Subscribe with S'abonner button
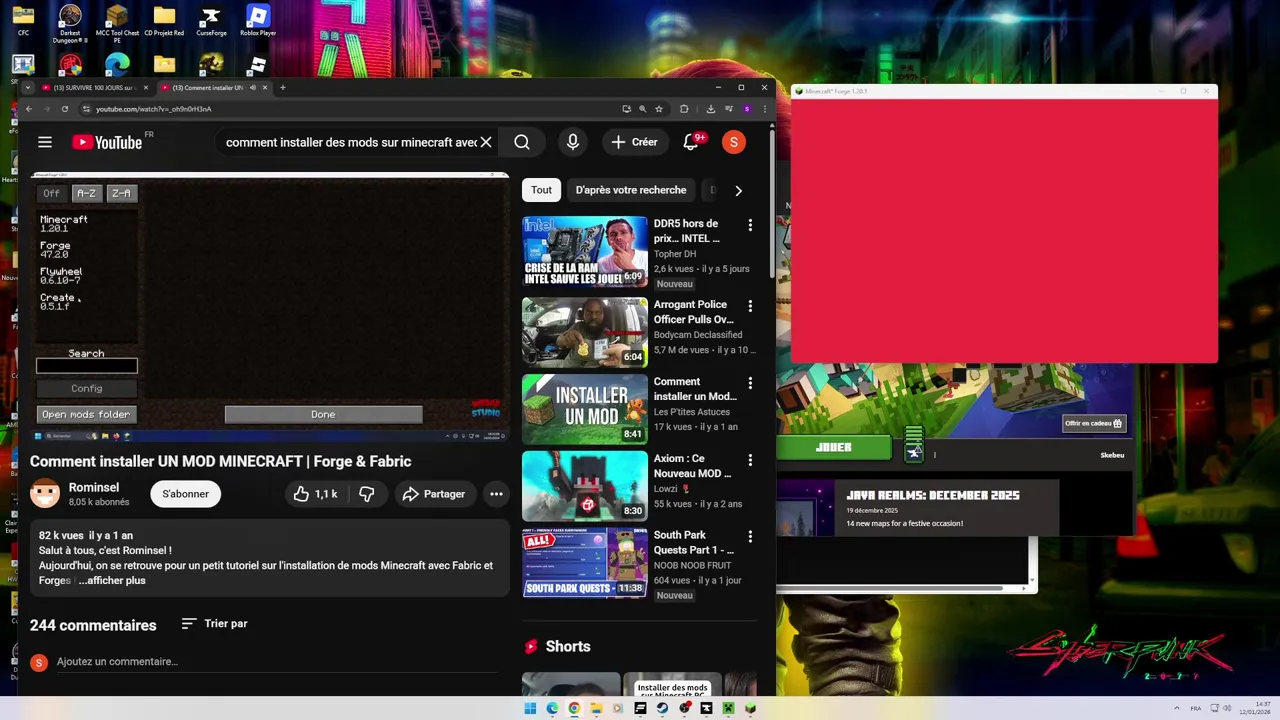Screen dimensions: 1280x720 click(x=186, y=494)
